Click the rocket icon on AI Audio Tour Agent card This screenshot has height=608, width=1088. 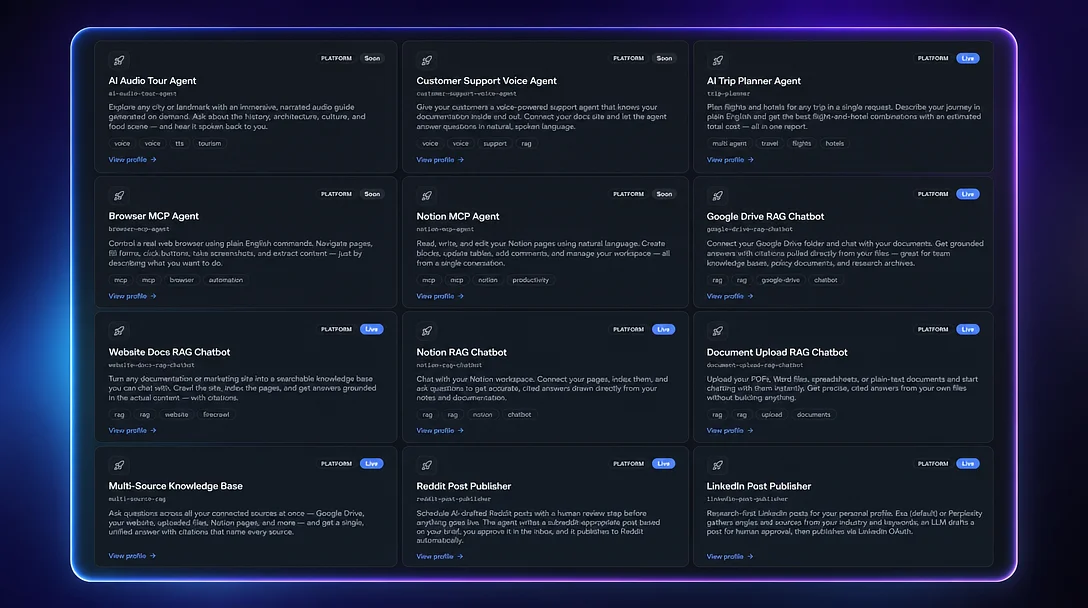tap(119, 60)
